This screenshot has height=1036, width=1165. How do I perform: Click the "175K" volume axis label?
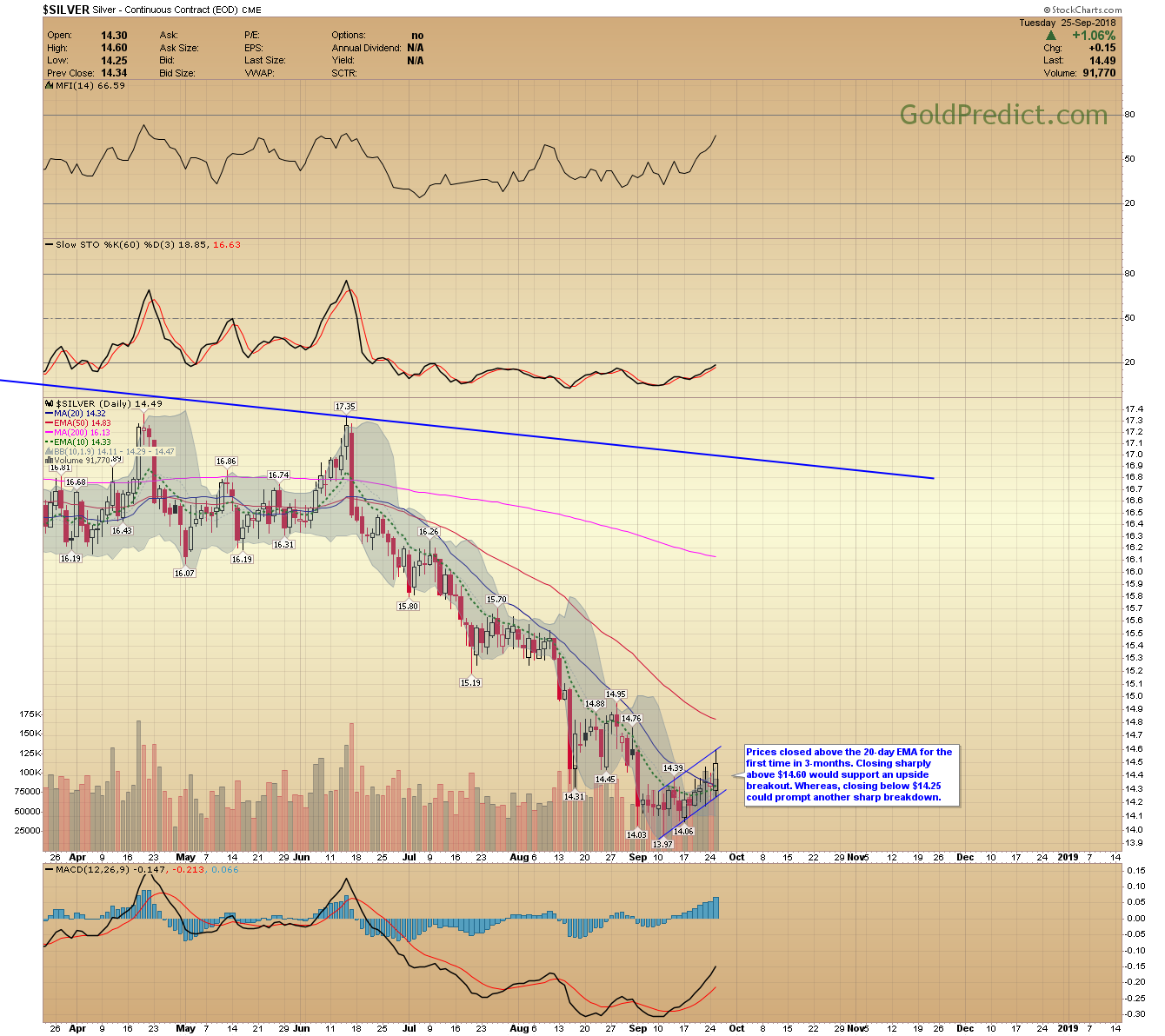coord(30,714)
